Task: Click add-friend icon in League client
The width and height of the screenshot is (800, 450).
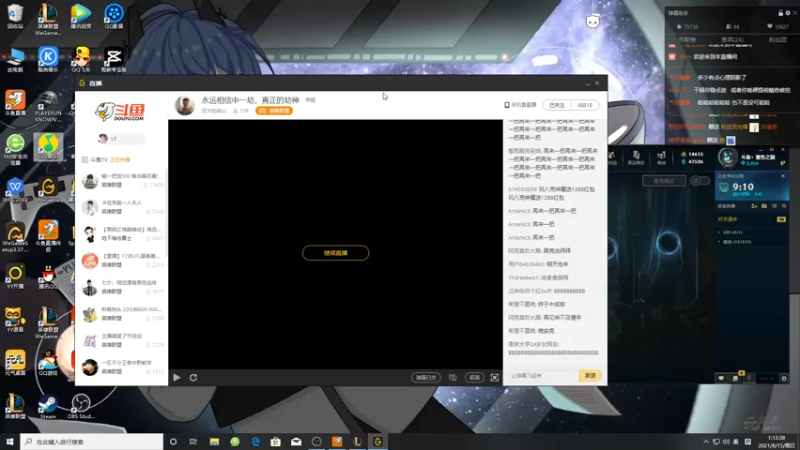Action: [x=754, y=206]
